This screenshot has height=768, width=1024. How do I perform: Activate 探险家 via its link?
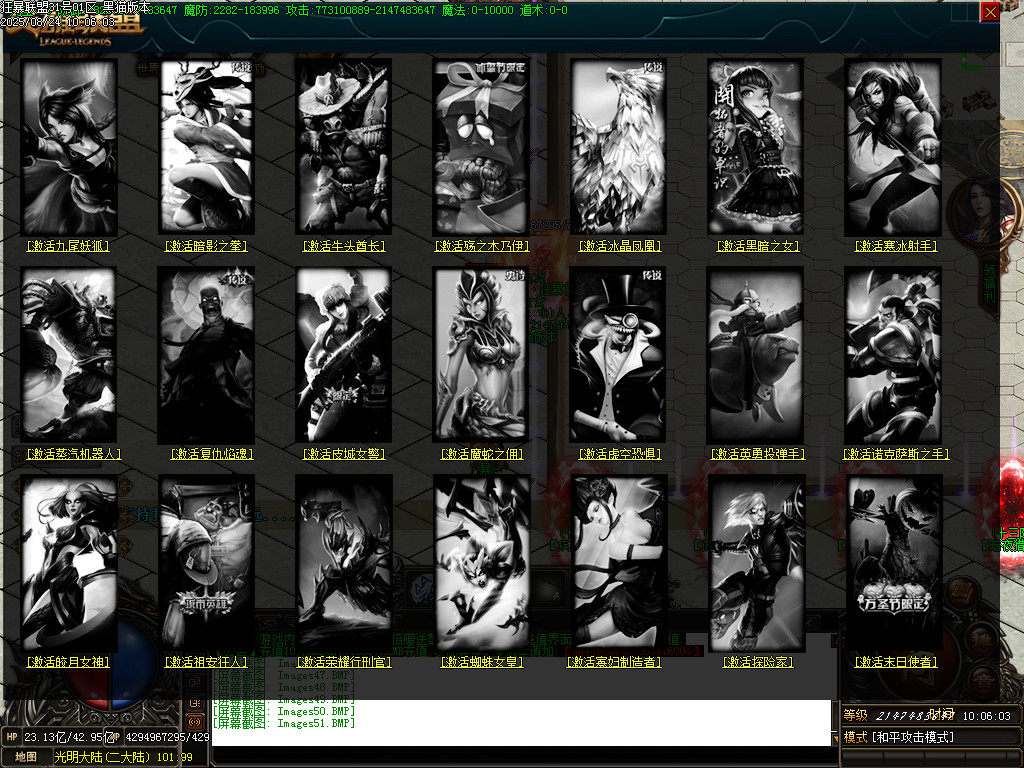pos(758,662)
